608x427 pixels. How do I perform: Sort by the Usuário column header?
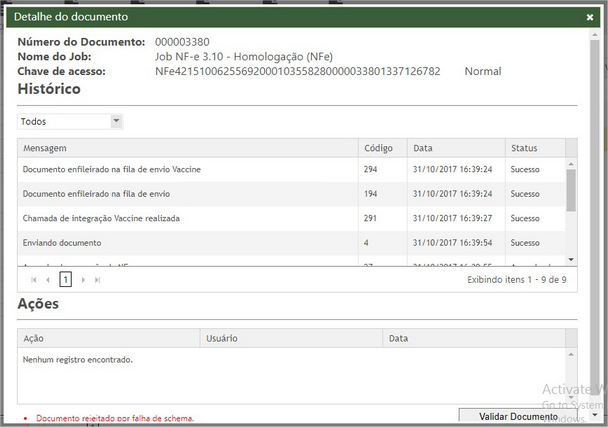[x=291, y=338]
